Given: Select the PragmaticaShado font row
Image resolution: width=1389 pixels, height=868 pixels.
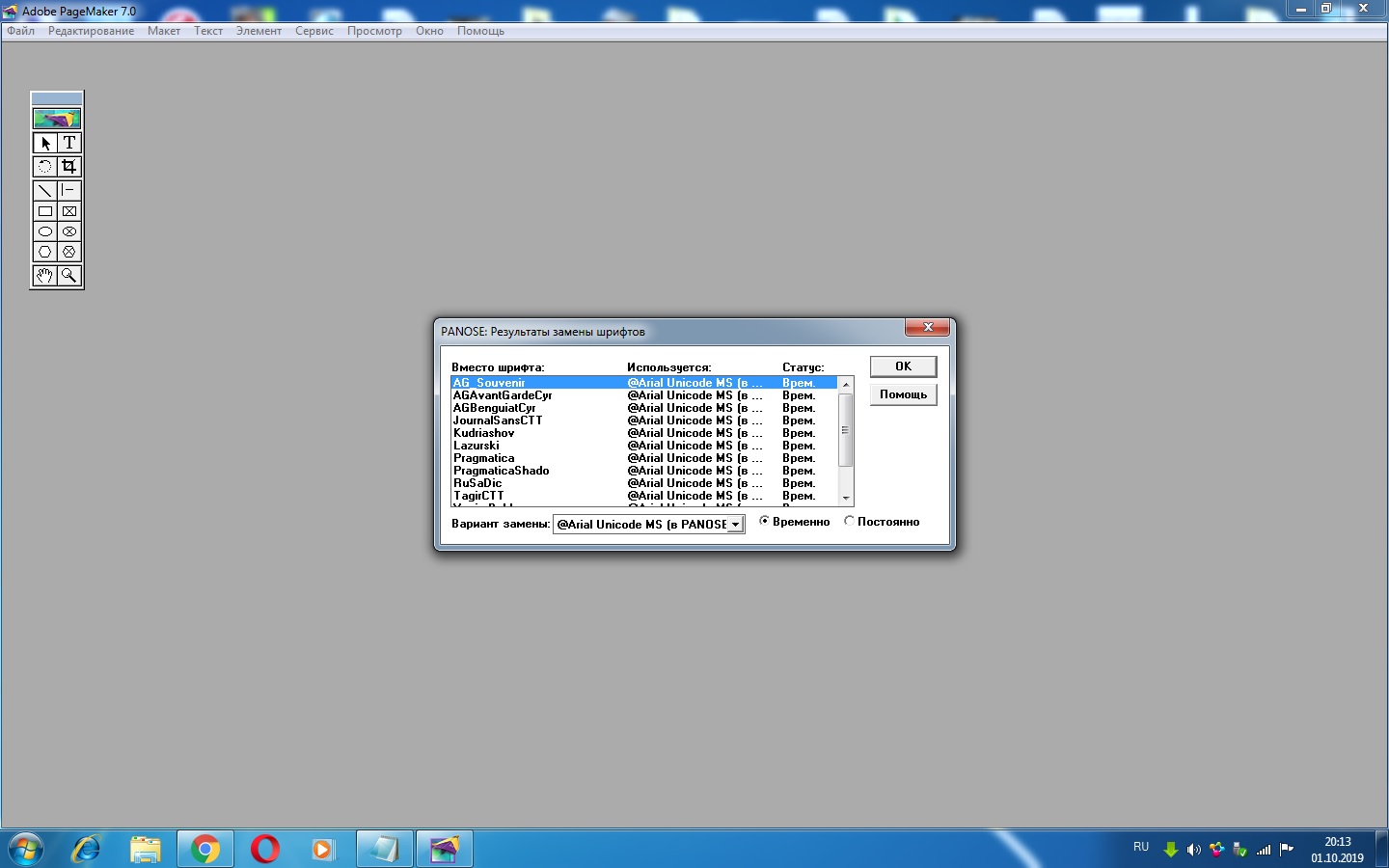Looking at the screenshot, I should point(643,471).
